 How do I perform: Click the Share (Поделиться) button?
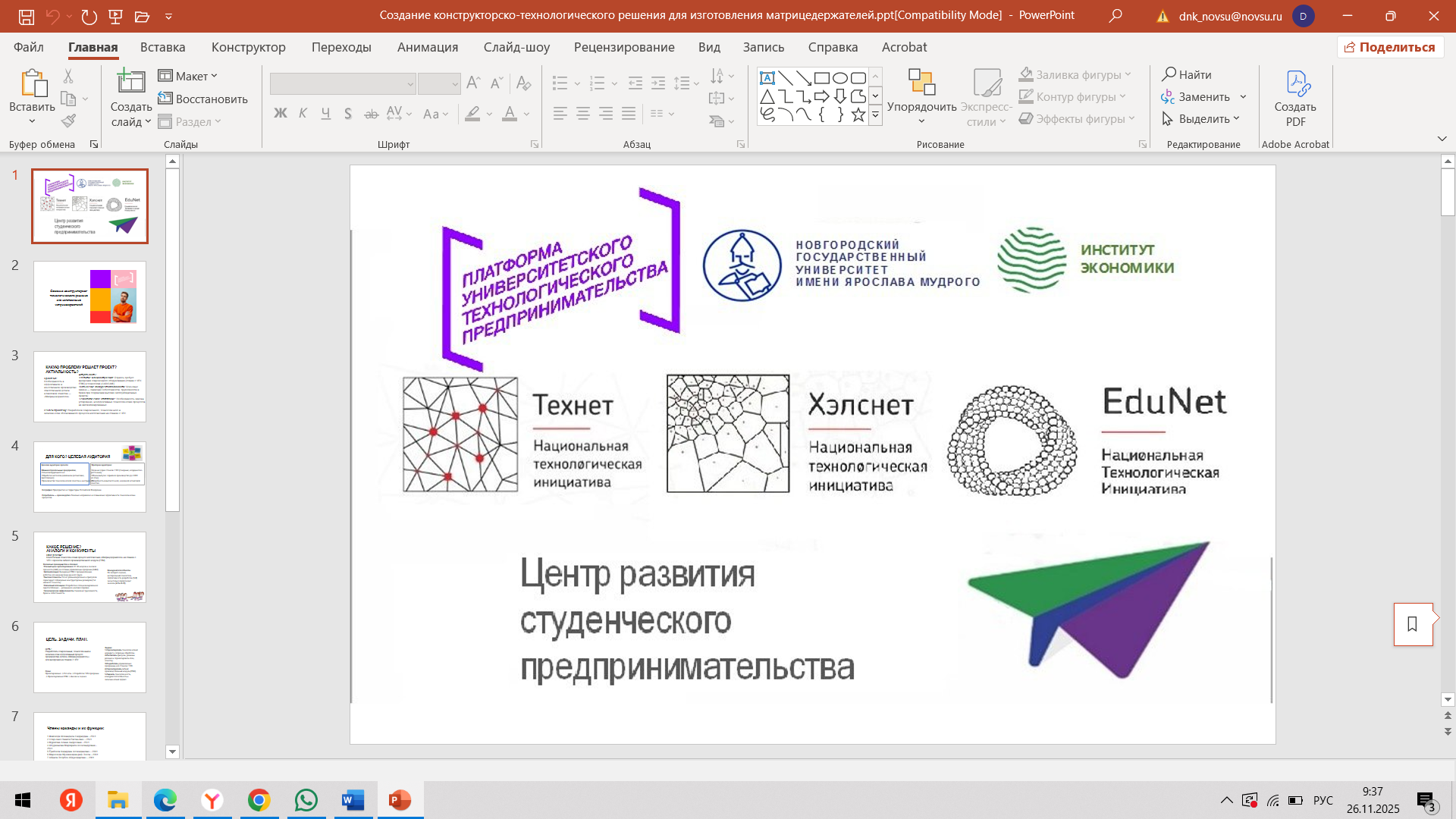click(1389, 47)
